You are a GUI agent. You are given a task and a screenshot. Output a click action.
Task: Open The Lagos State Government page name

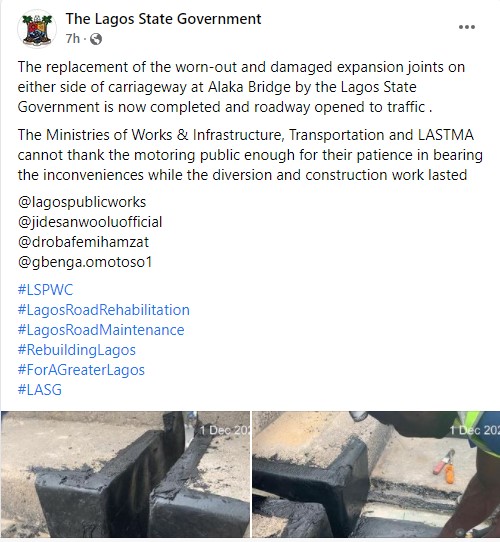point(163,19)
